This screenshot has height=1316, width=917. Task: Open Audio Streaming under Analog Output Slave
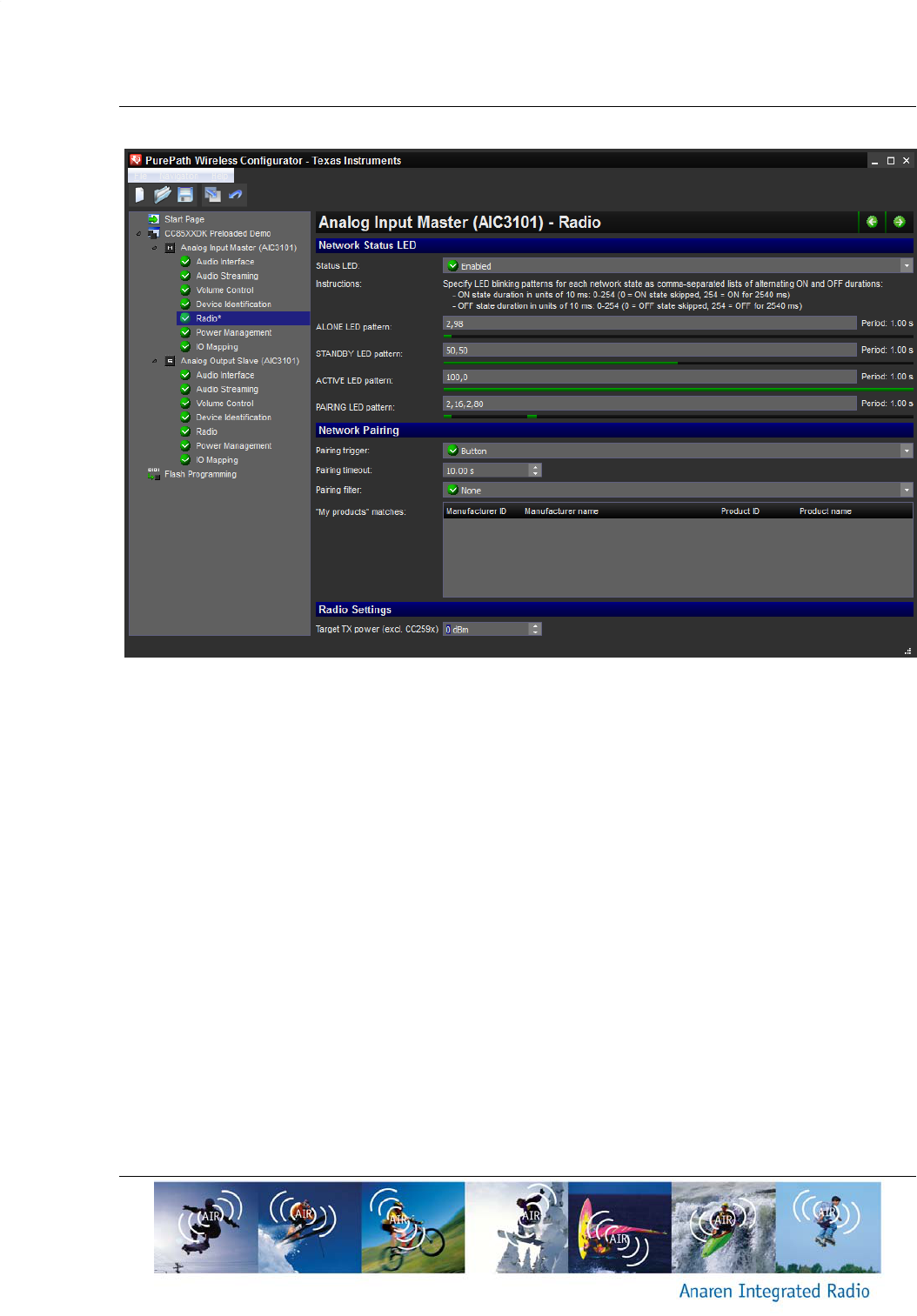(x=227, y=390)
